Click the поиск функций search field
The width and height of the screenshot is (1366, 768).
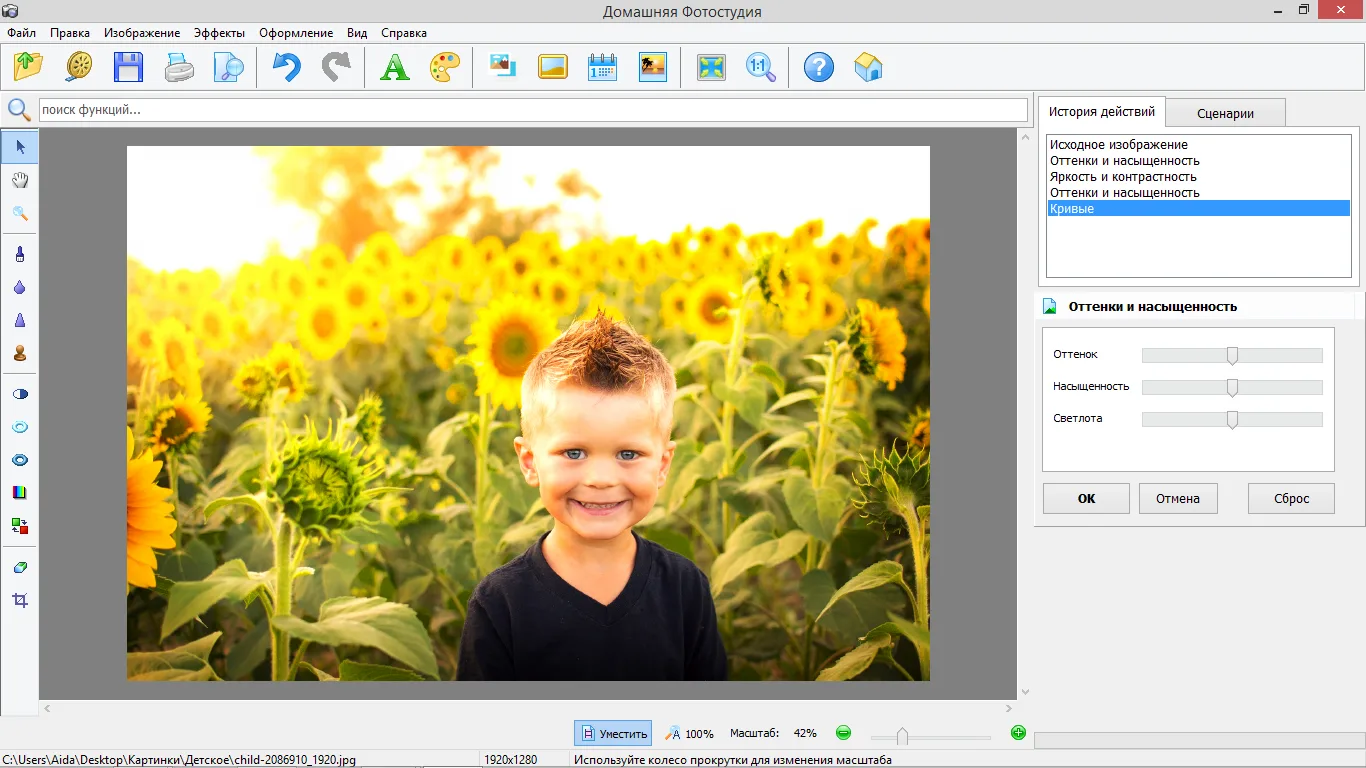point(532,110)
